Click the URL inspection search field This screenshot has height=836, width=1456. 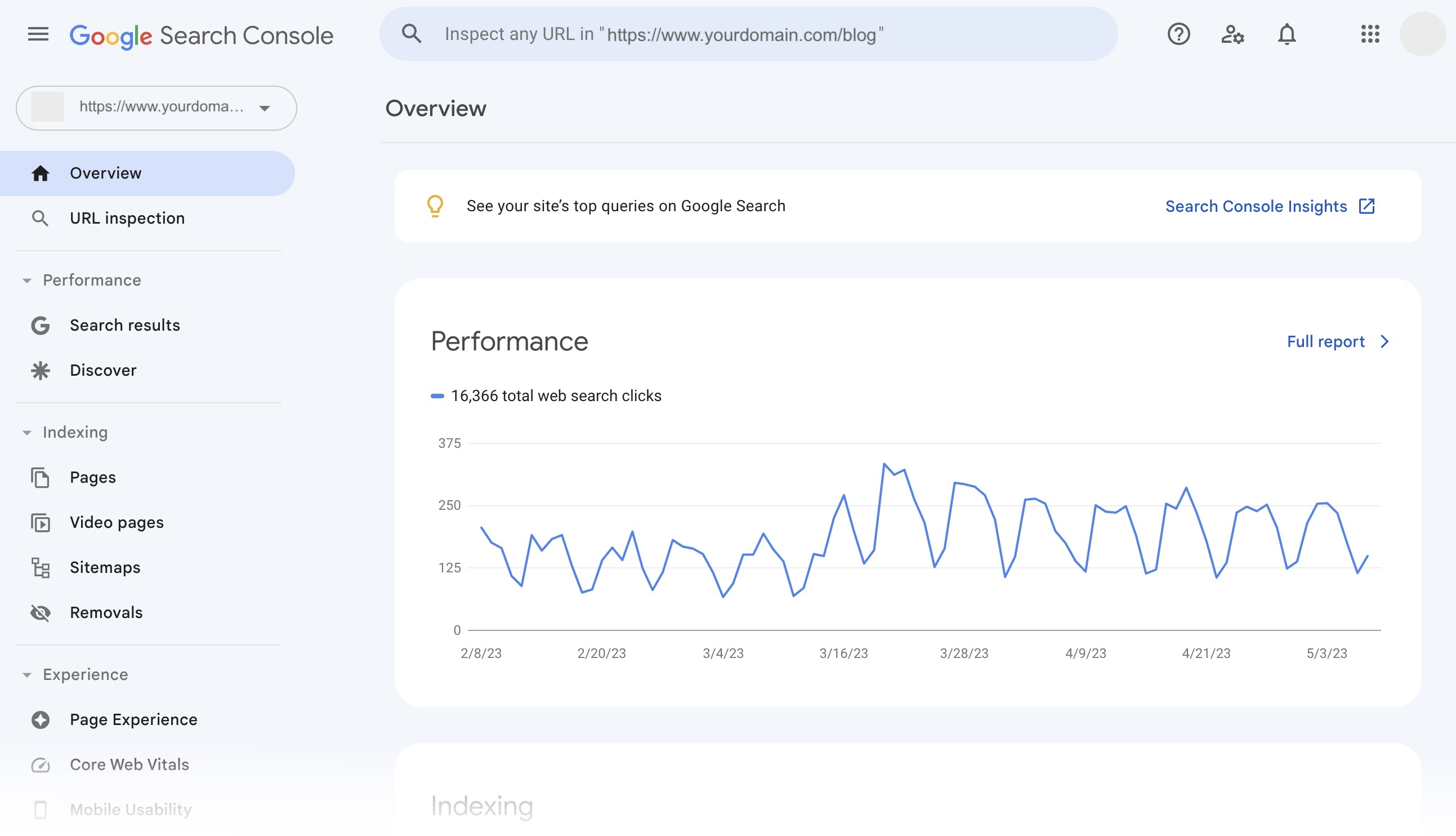746,34
